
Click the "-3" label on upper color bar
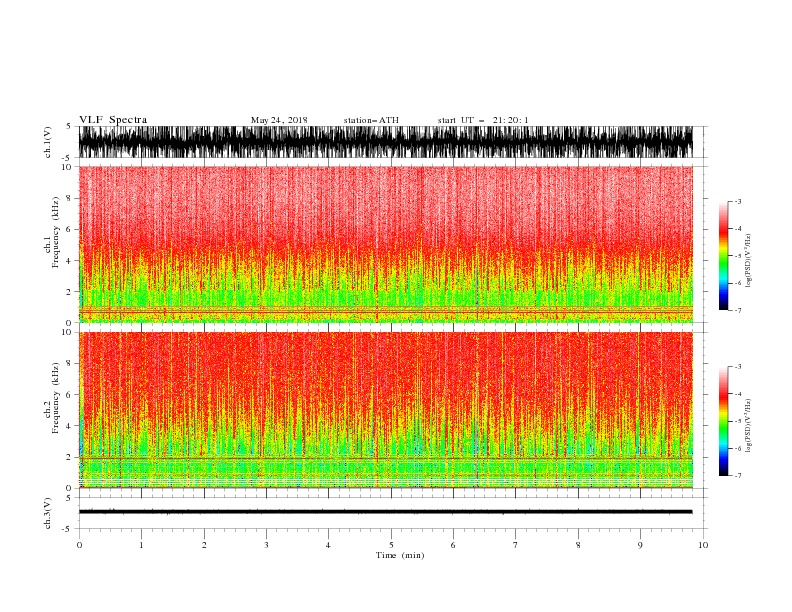pyautogui.click(x=737, y=201)
